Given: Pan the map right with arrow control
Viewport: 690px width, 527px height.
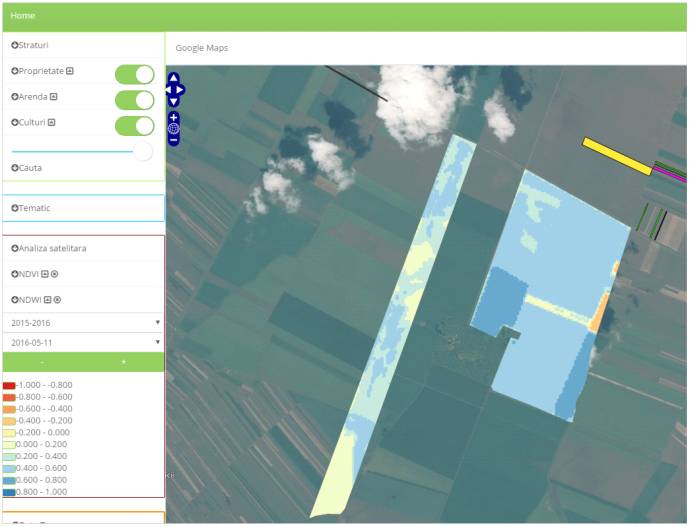Looking at the screenshot, I should (x=180, y=90).
